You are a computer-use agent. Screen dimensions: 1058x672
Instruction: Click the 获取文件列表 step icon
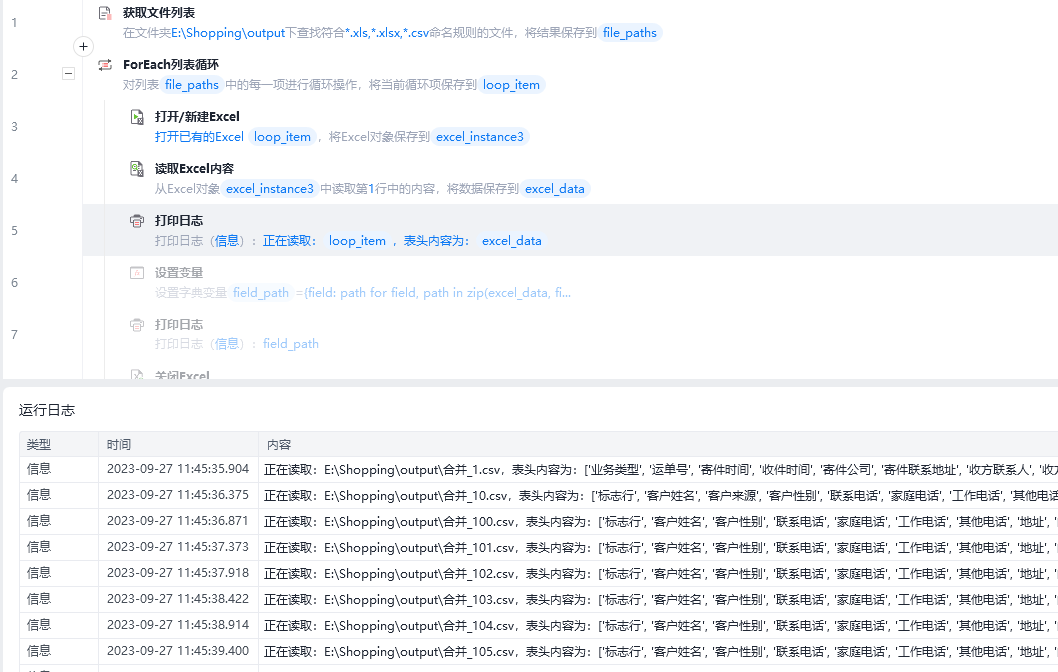105,13
